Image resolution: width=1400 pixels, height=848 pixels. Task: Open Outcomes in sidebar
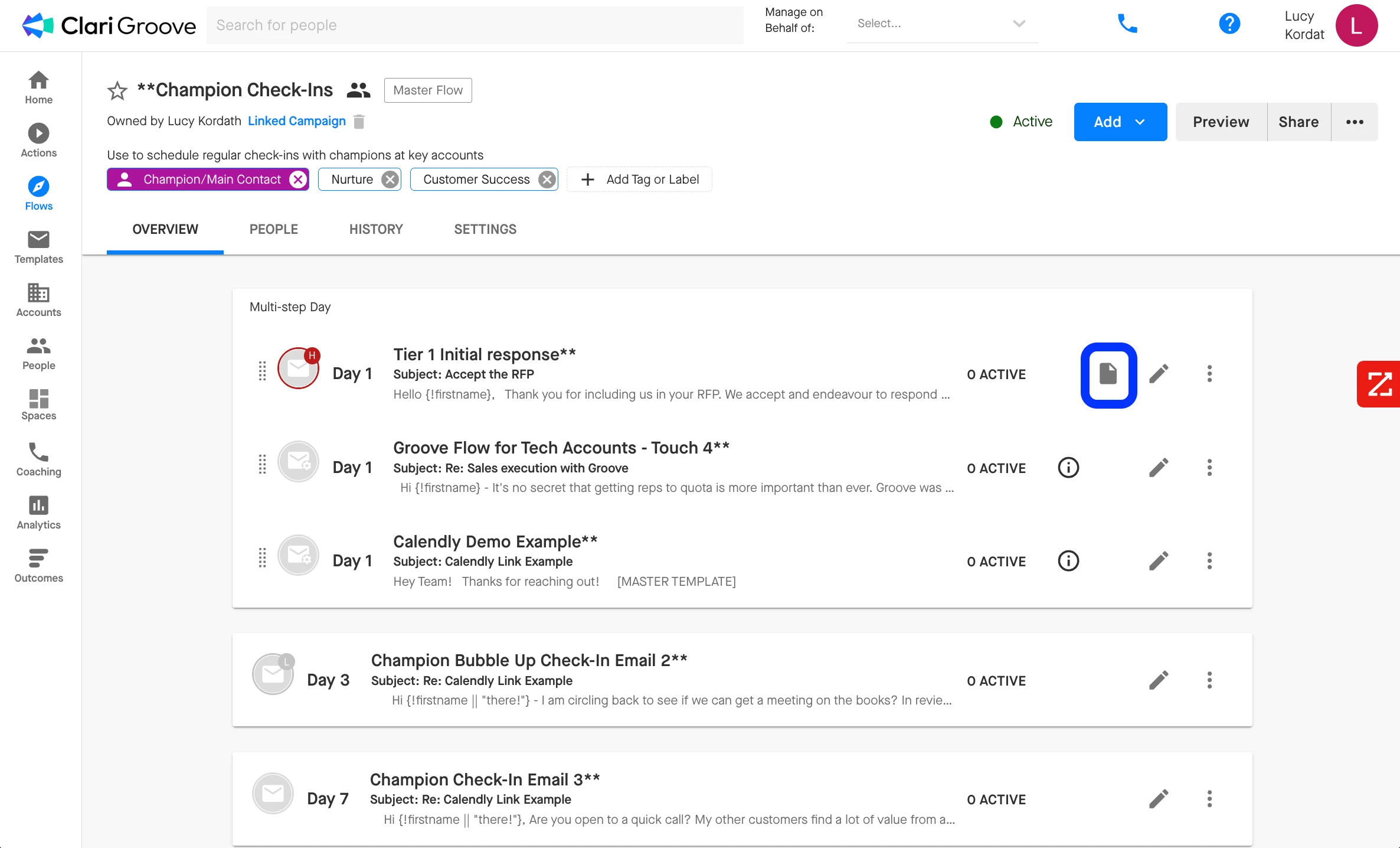(38, 566)
